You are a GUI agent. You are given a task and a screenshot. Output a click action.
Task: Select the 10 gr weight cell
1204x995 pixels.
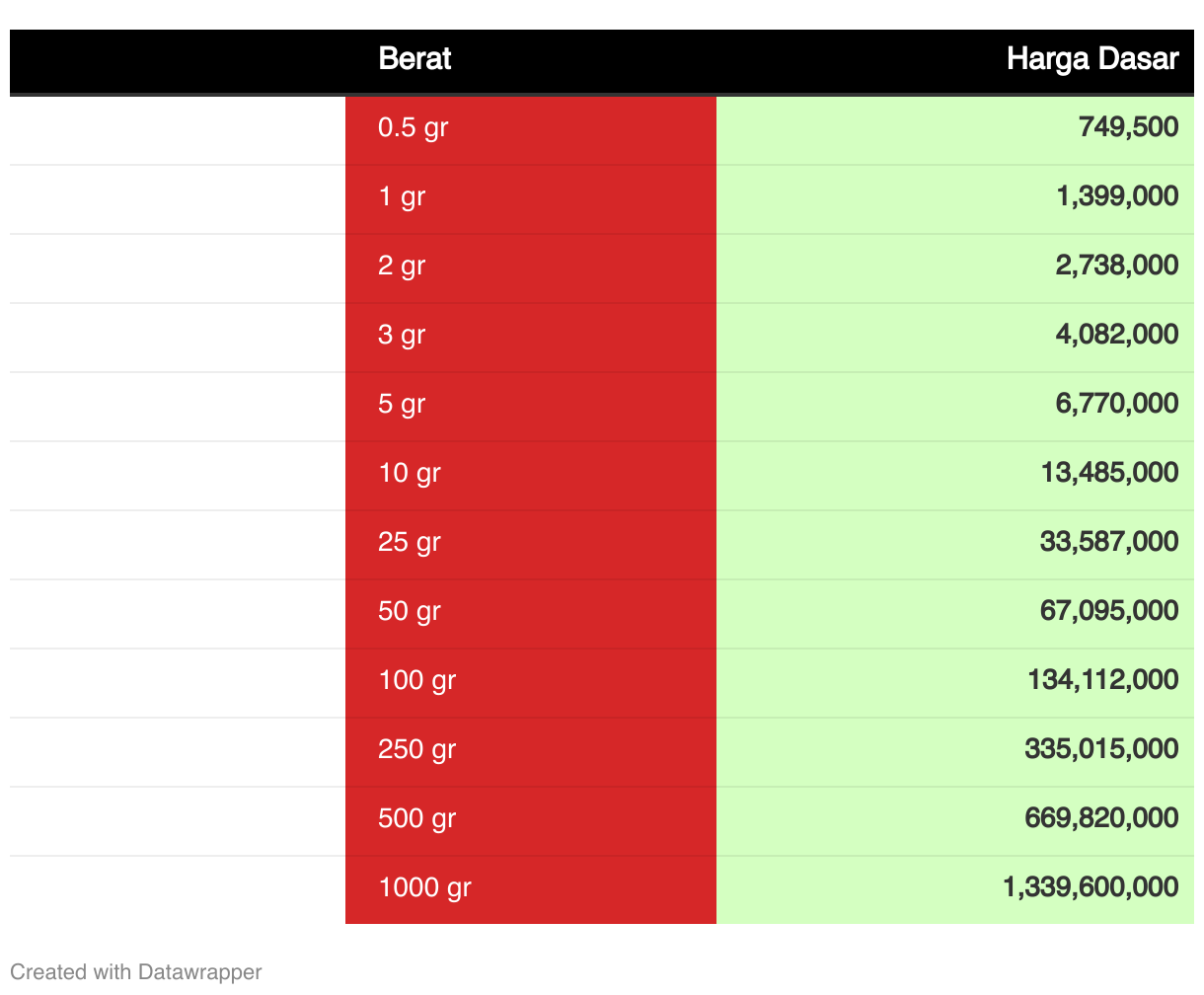(x=531, y=476)
